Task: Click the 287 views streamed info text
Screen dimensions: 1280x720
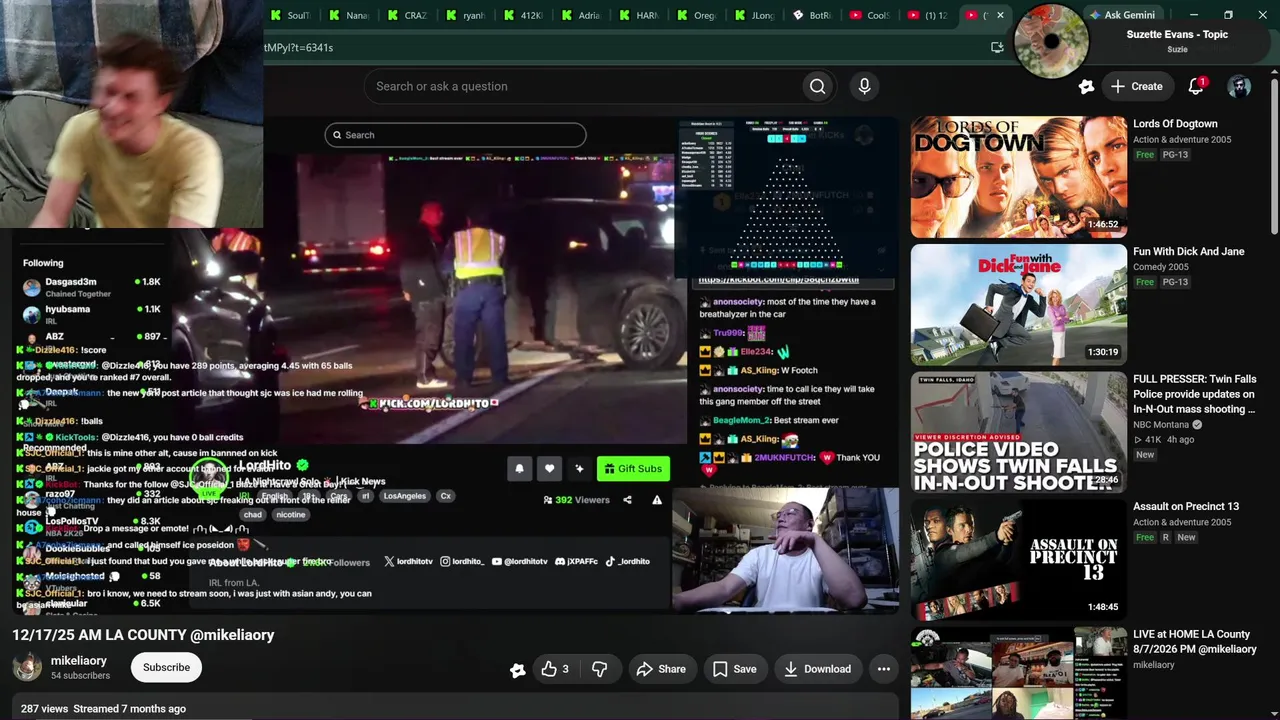Action: tap(103, 709)
